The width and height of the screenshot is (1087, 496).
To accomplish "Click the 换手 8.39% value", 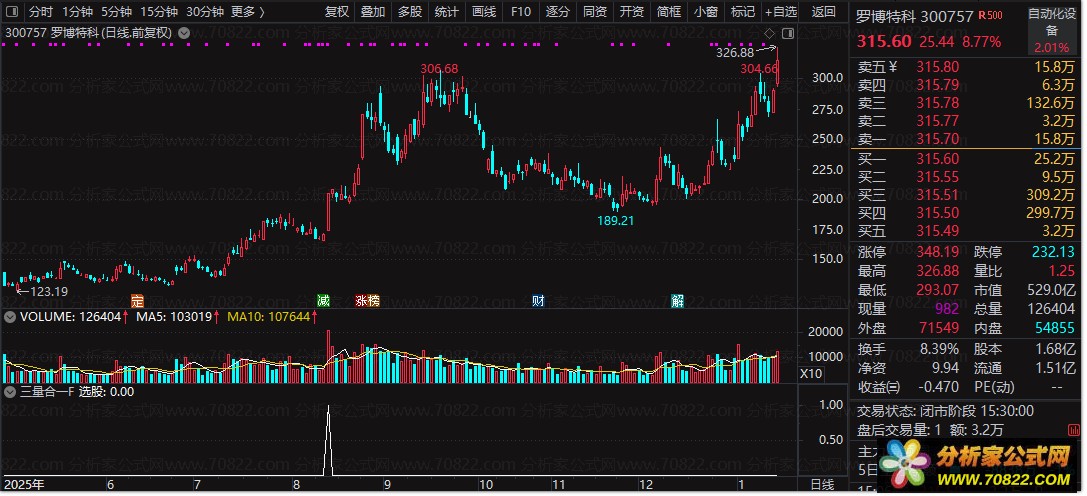I will coord(938,349).
